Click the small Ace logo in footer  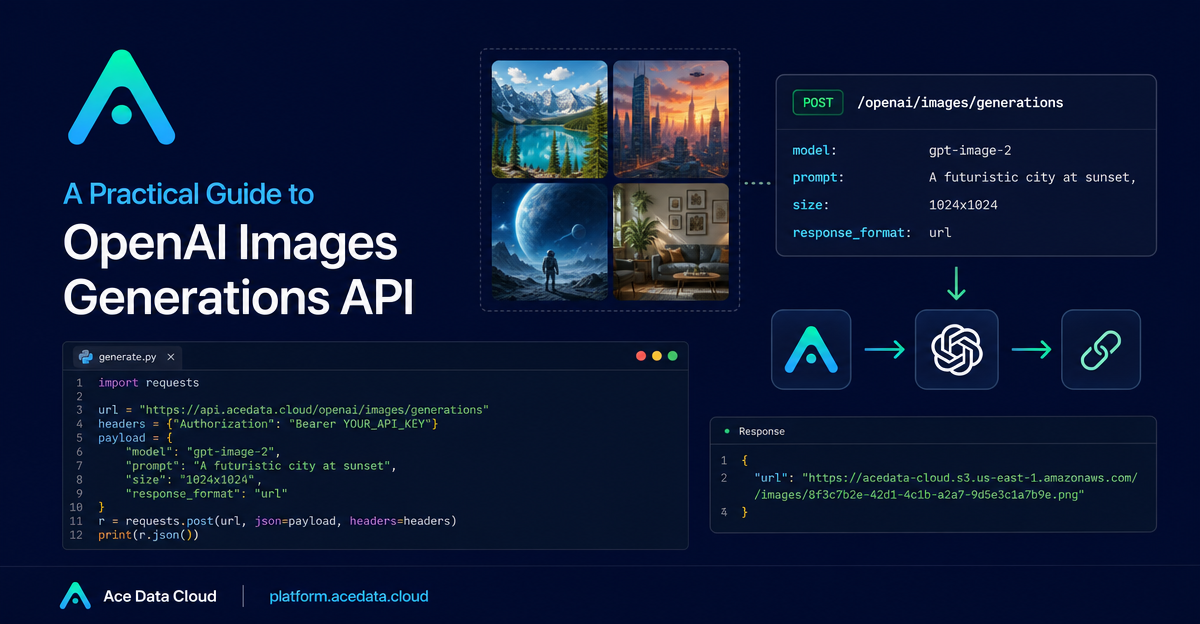click(x=75, y=595)
